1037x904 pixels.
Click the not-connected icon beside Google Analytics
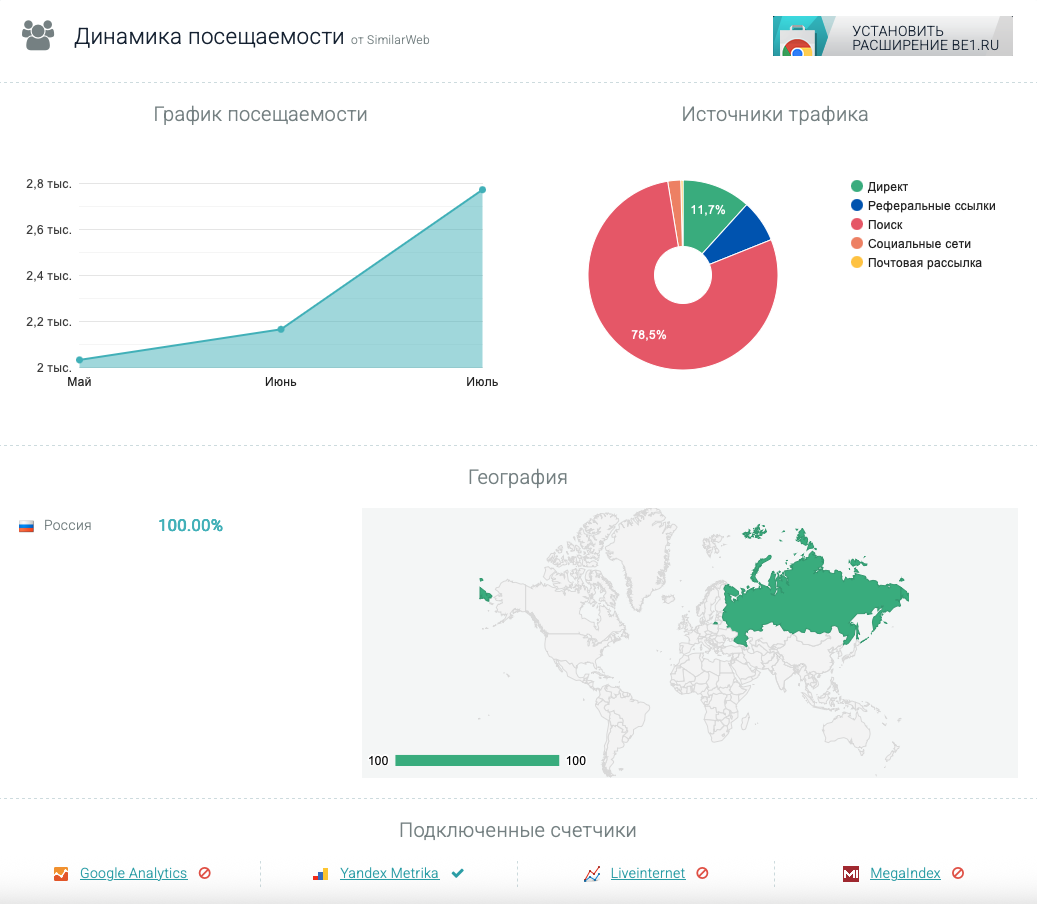205,873
